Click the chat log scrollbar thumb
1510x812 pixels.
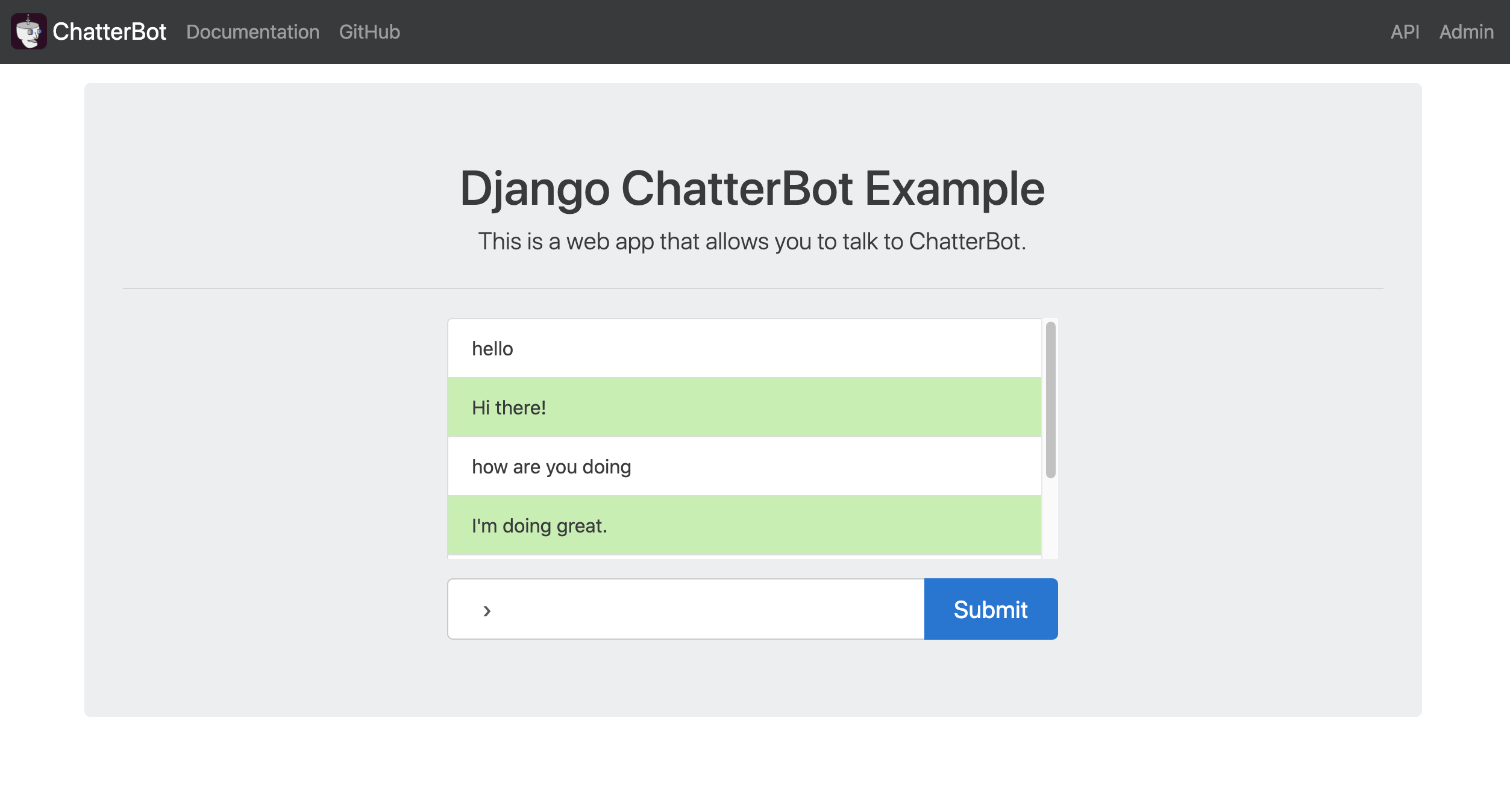coord(1050,400)
